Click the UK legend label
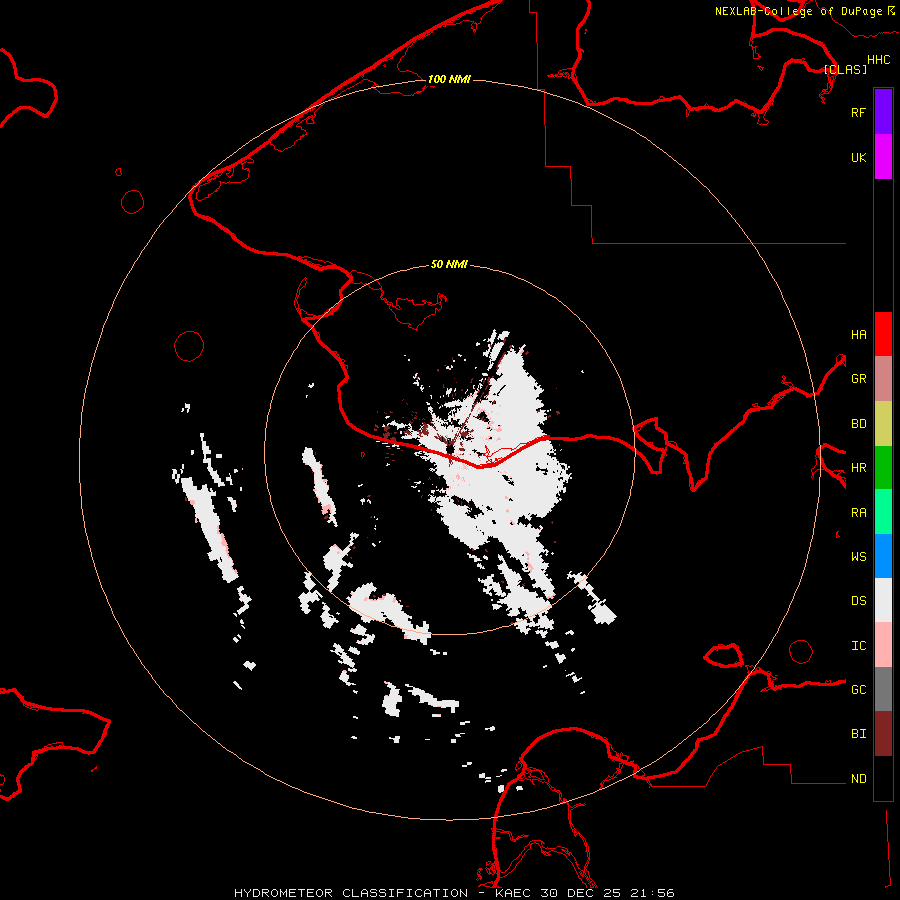 click(858, 157)
